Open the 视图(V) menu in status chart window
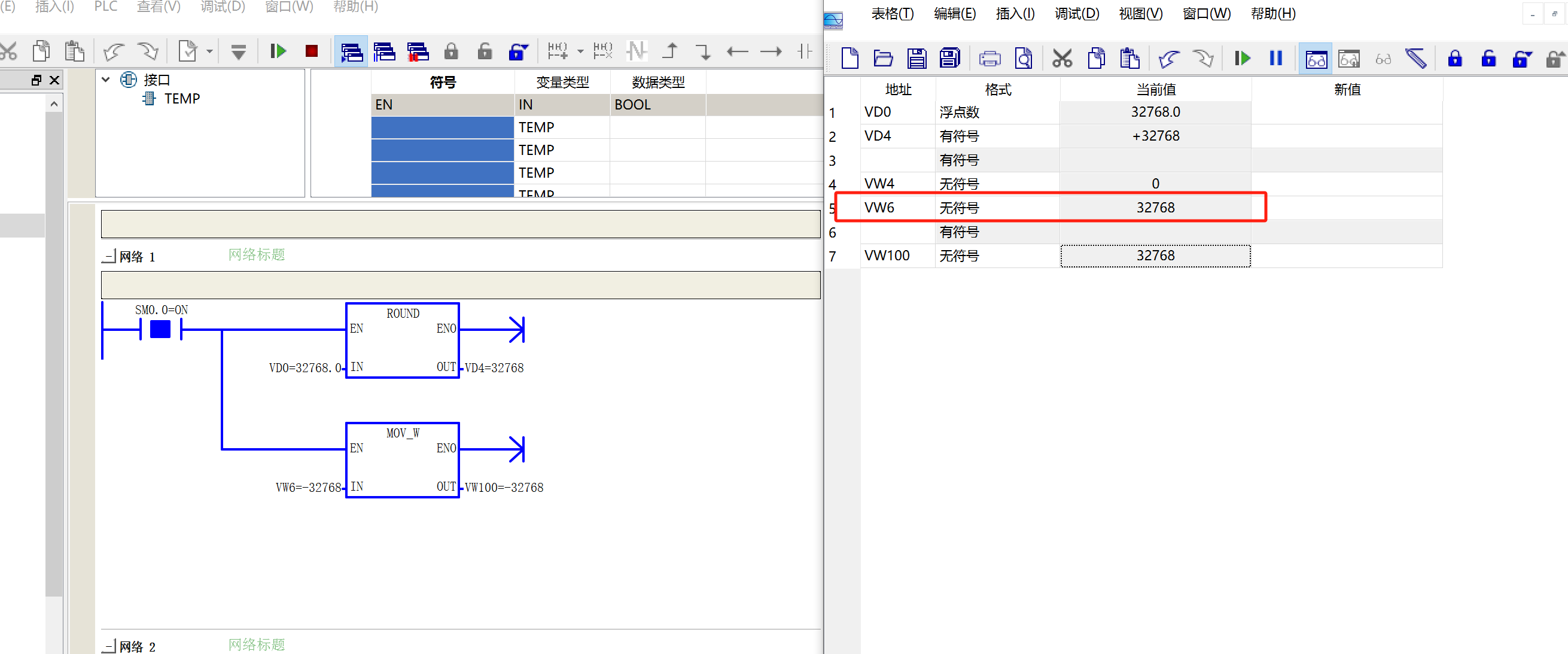Viewport: 1568px width, 654px height. tap(1141, 13)
